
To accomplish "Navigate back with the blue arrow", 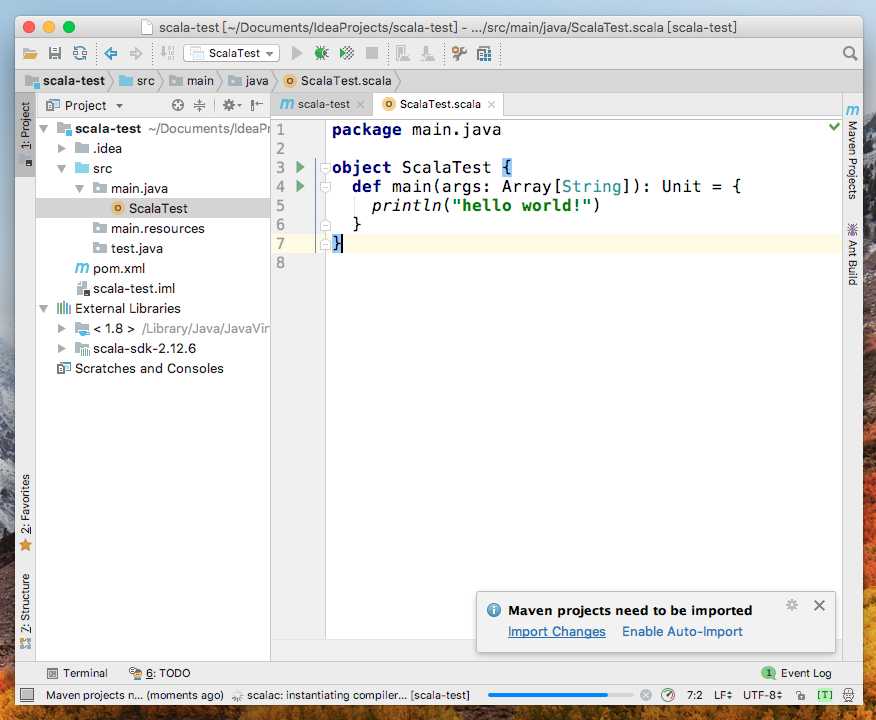I will tap(111, 54).
